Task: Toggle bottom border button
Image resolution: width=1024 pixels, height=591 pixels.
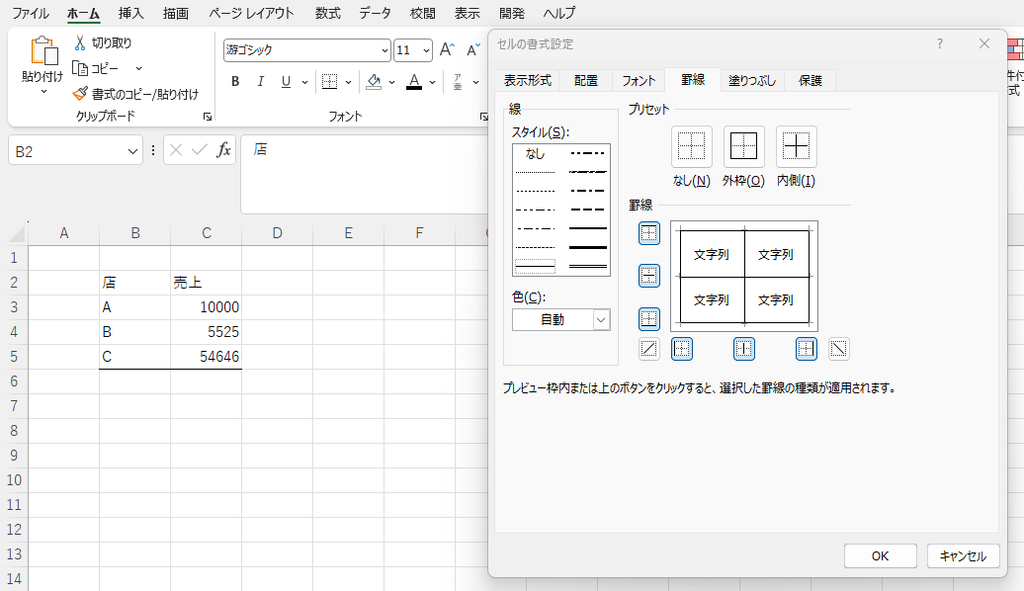Action: [x=649, y=319]
